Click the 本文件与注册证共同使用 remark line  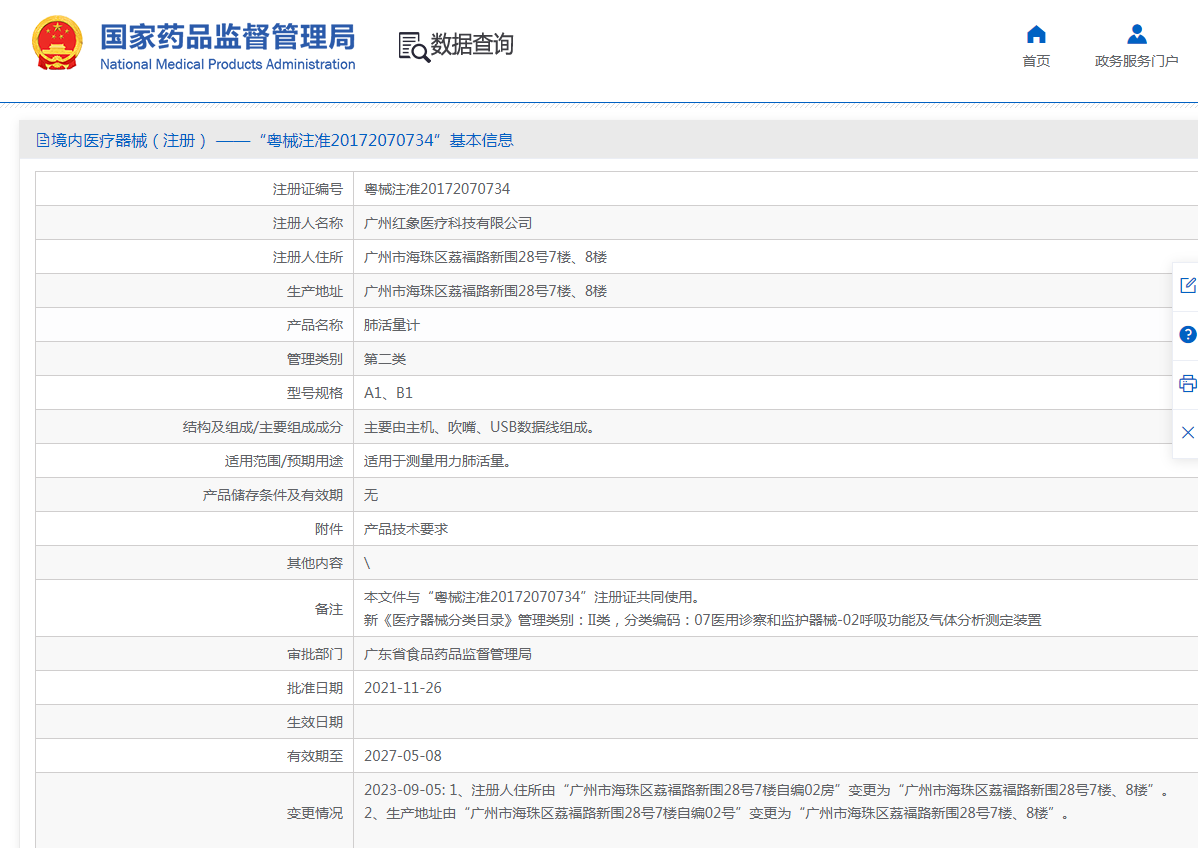click(532, 597)
